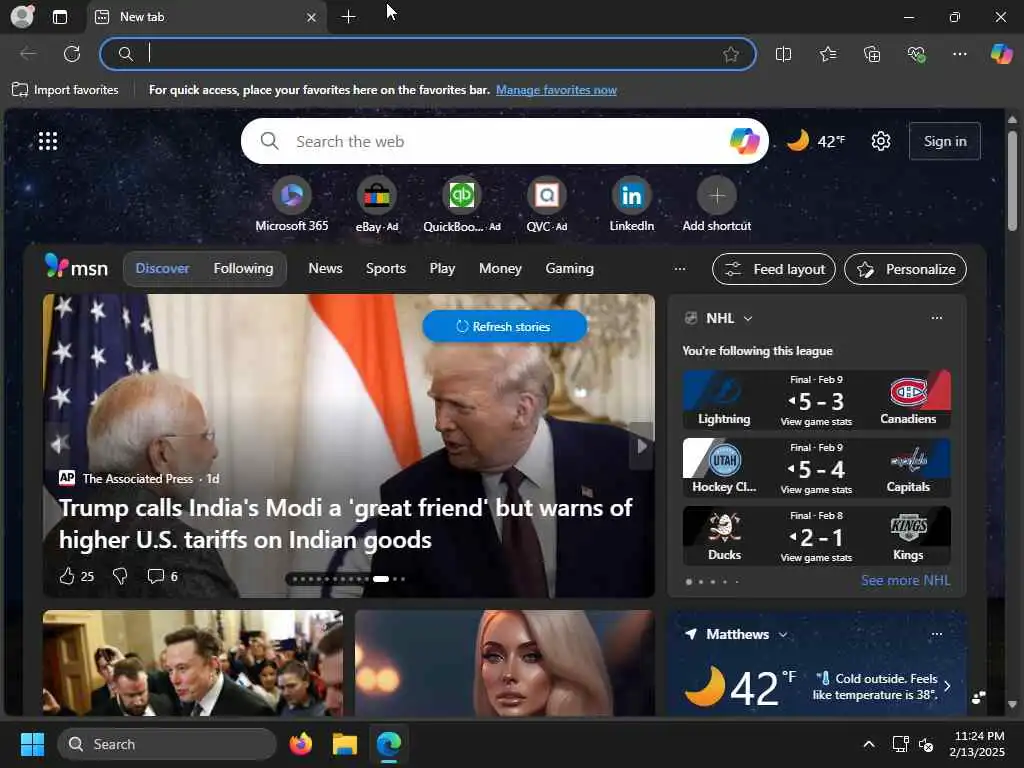Open the QuickBooks shortcut tile
Screen dimensions: 1024x768
(462, 204)
